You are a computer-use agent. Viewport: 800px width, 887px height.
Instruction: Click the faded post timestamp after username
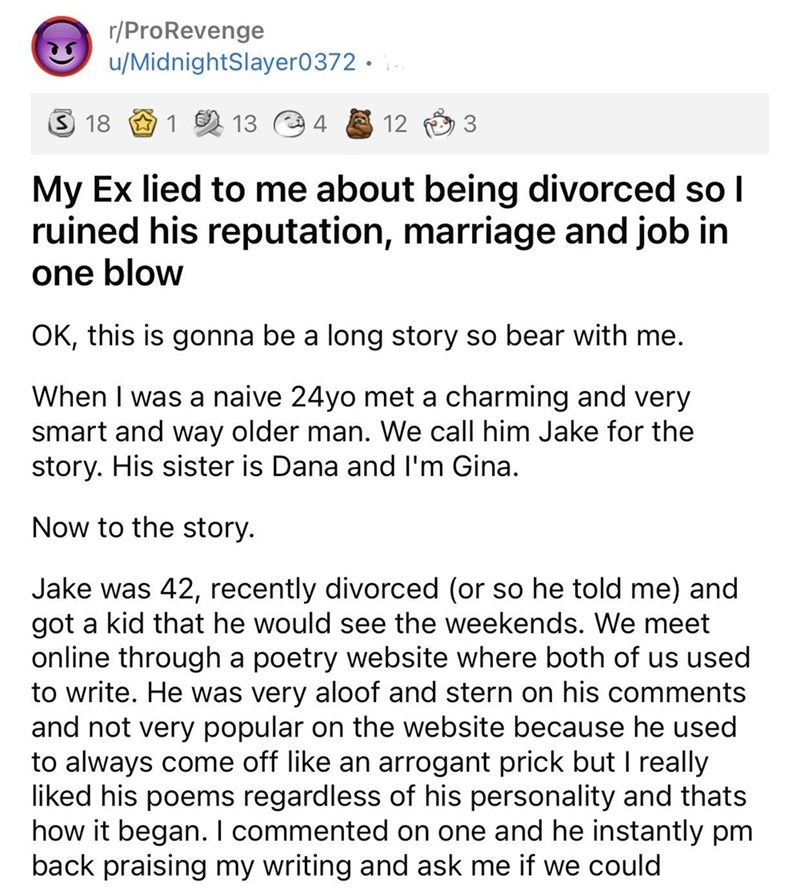click(x=389, y=63)
